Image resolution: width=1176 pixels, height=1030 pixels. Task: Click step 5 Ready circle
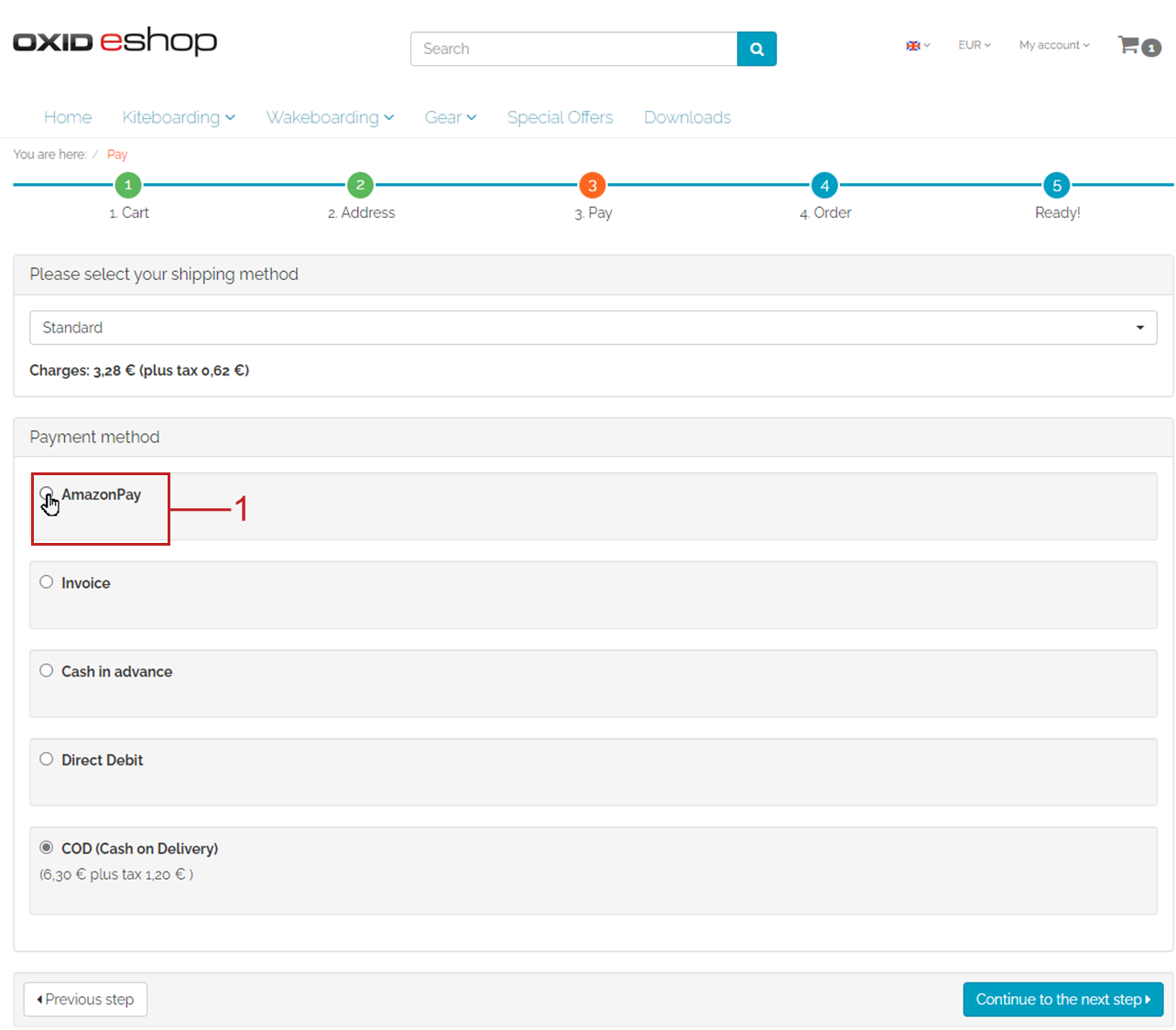pyautogui.click(x=1057, y=185)
